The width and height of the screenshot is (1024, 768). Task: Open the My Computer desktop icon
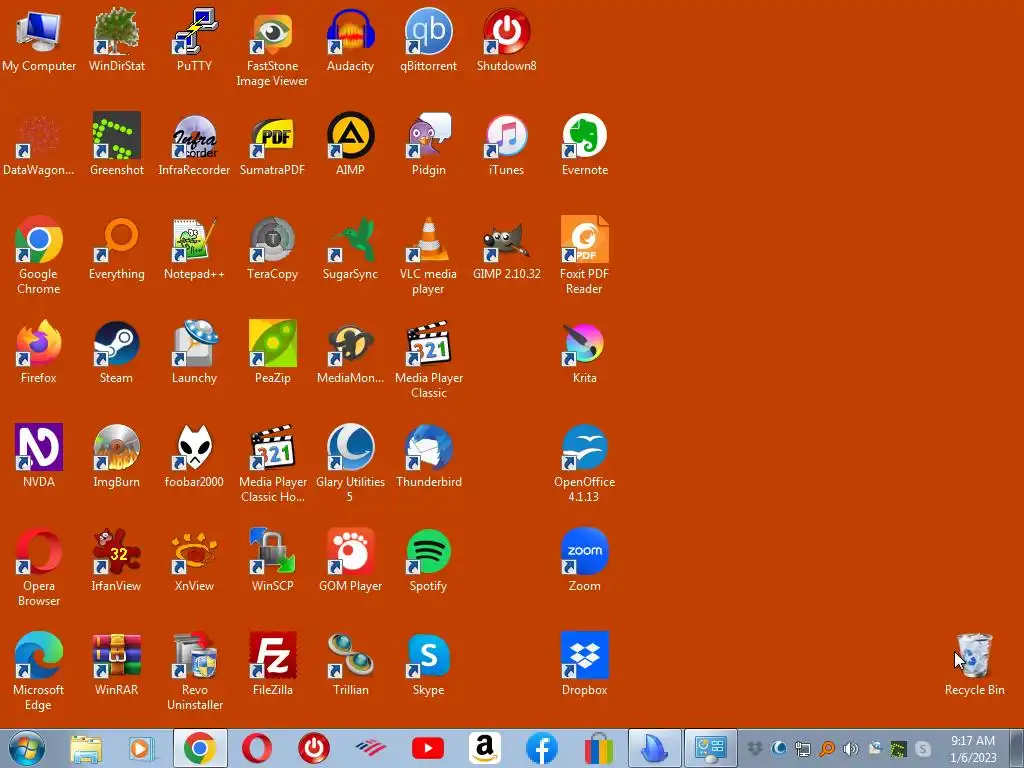(39, 31)
